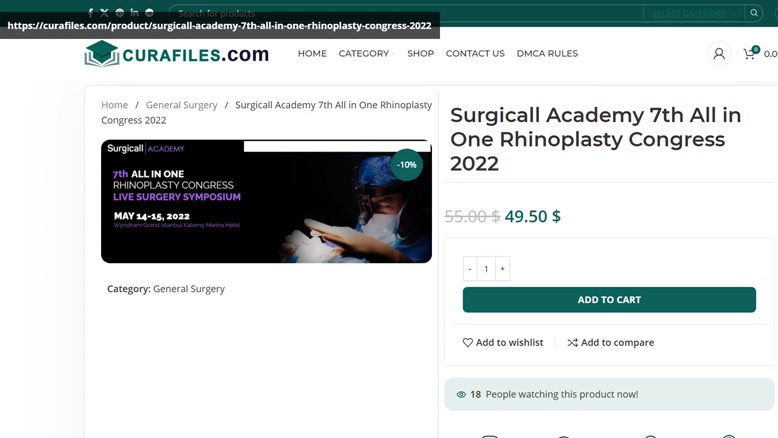Open the General Surgery breadcrumb link
This screenshot has width=778, height=438.
182,105
